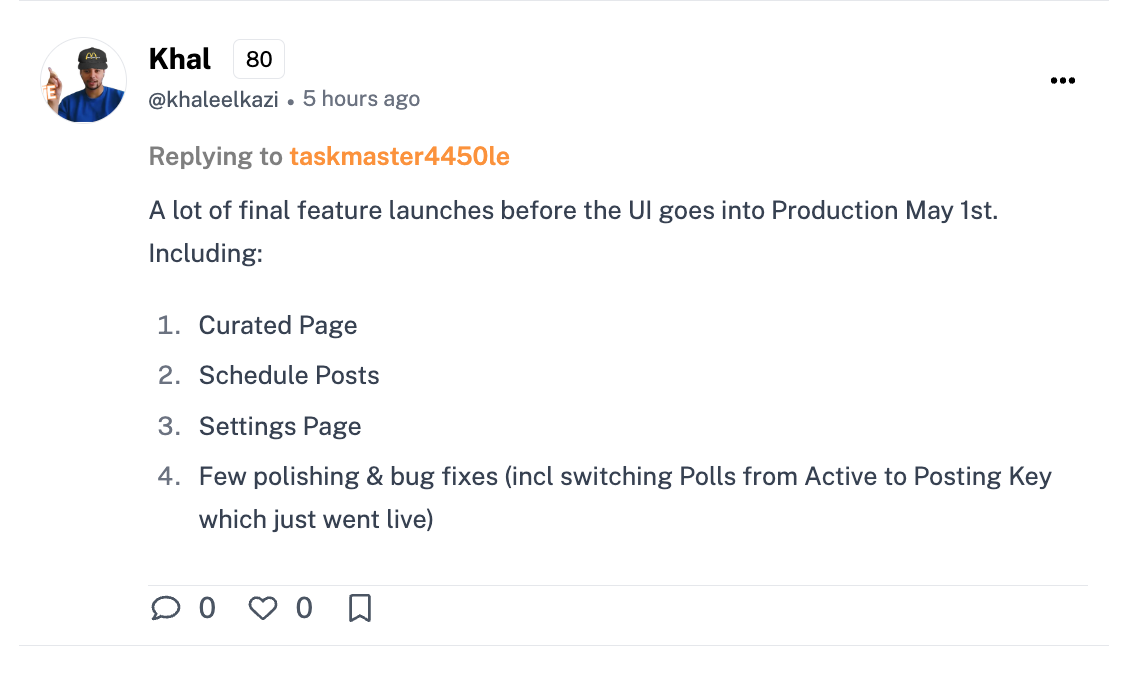Image resolution: width=1132 pixels, height=690 pixels.
Task: Open Khal's profile avatar picture
Action: tap(84, 80)
